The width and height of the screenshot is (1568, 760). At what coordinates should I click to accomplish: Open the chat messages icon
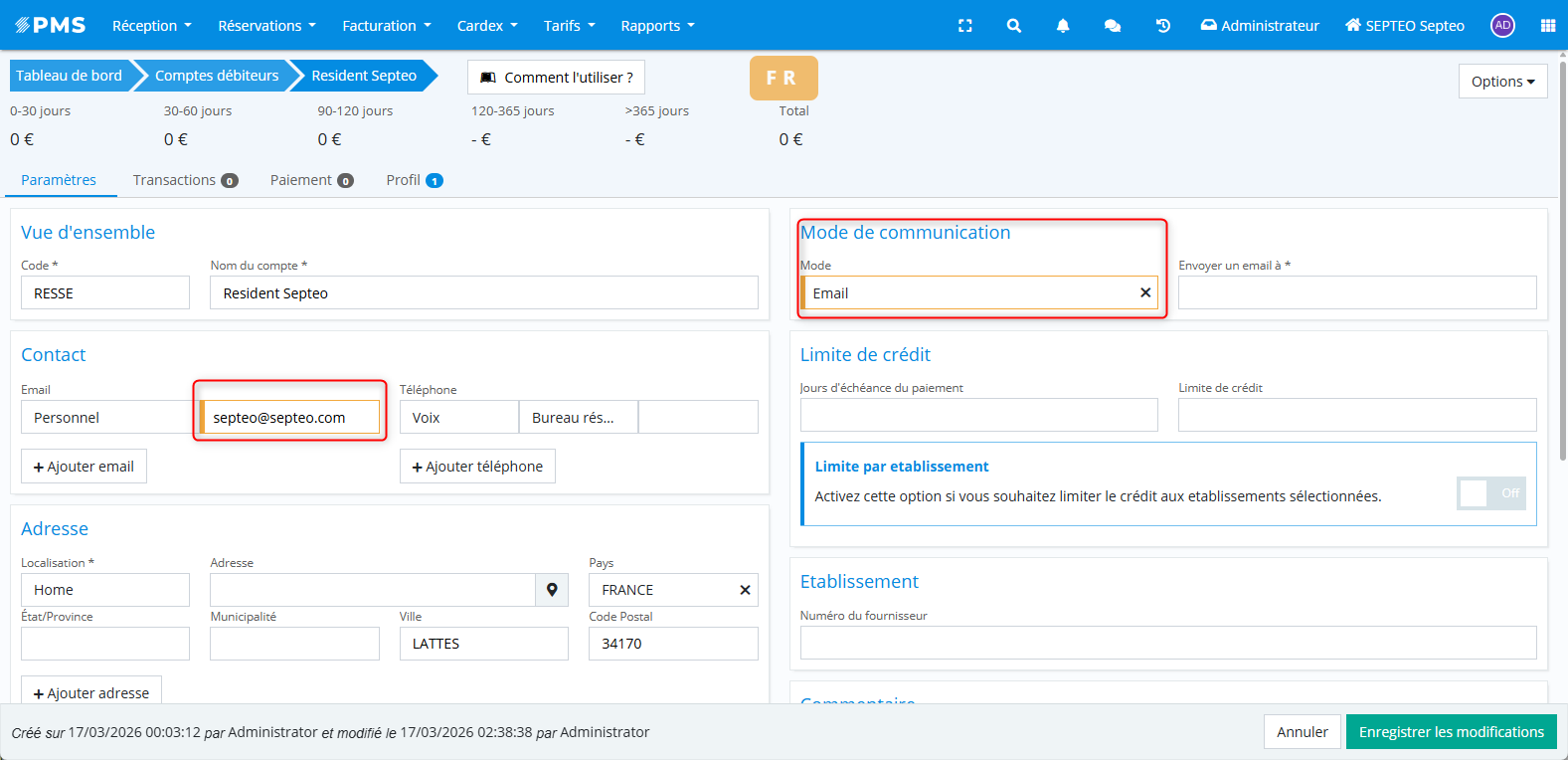(1113, 26)
